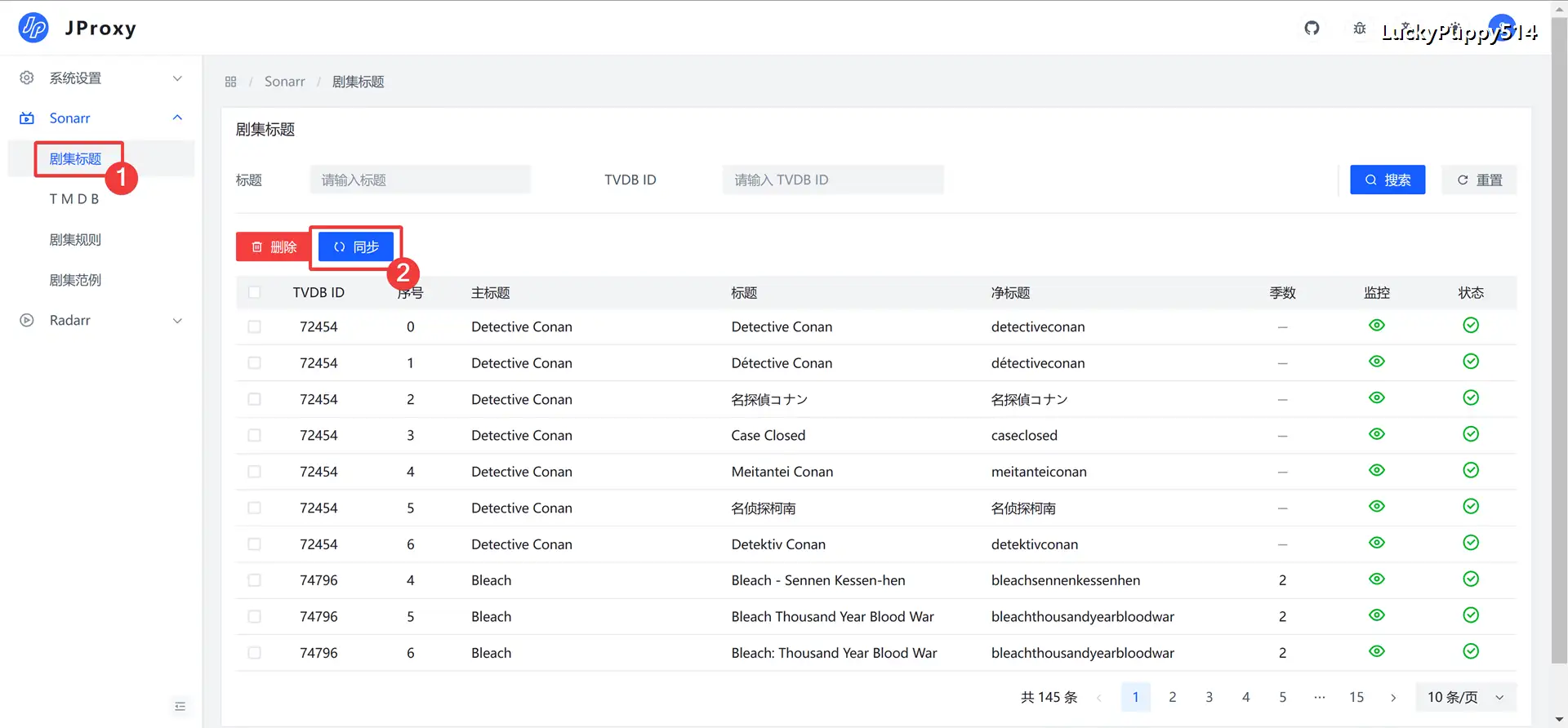Click status check icon for detectiveconan row

click(1471, 326)
